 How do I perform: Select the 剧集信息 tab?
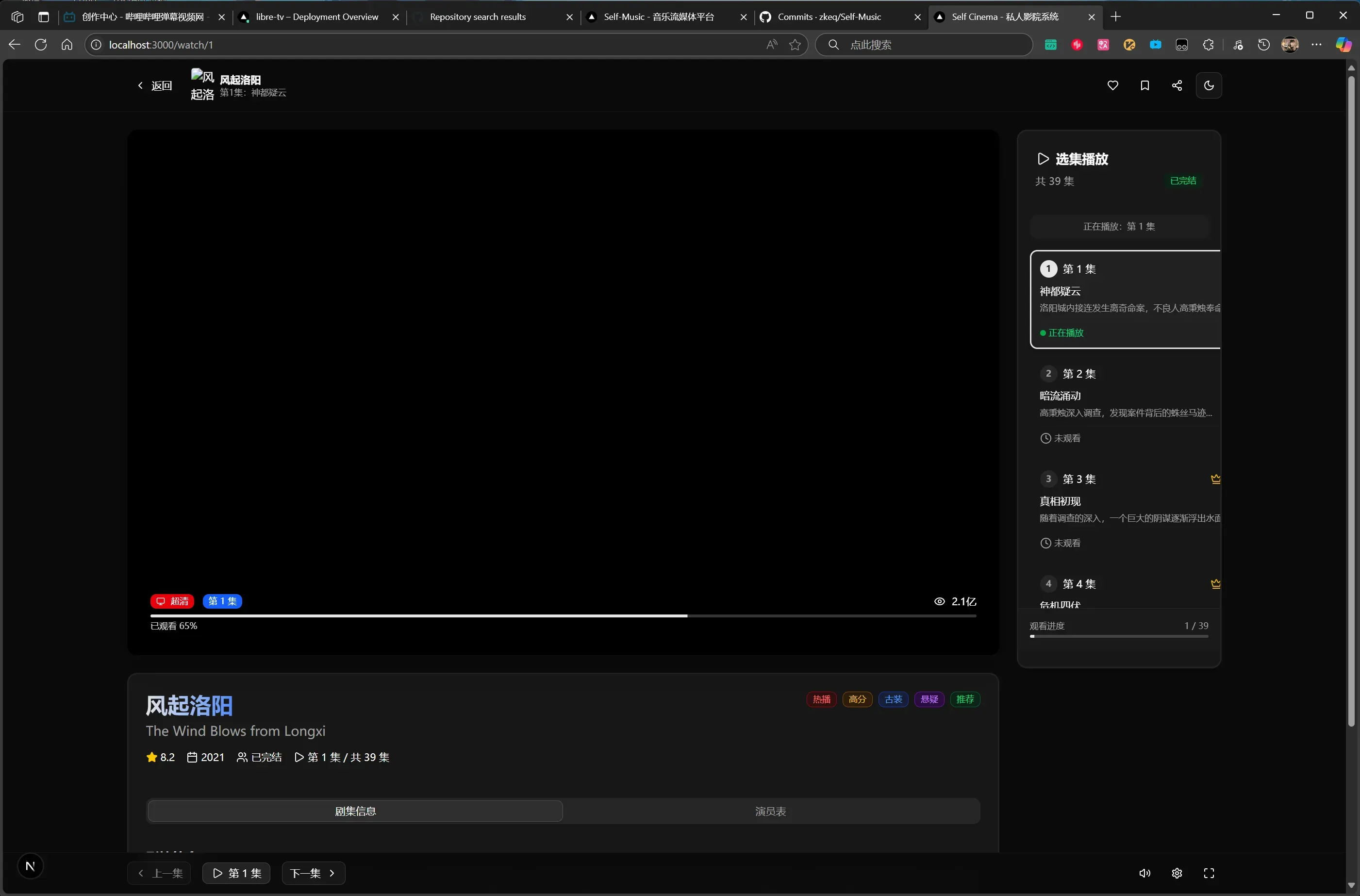point(355,812)
